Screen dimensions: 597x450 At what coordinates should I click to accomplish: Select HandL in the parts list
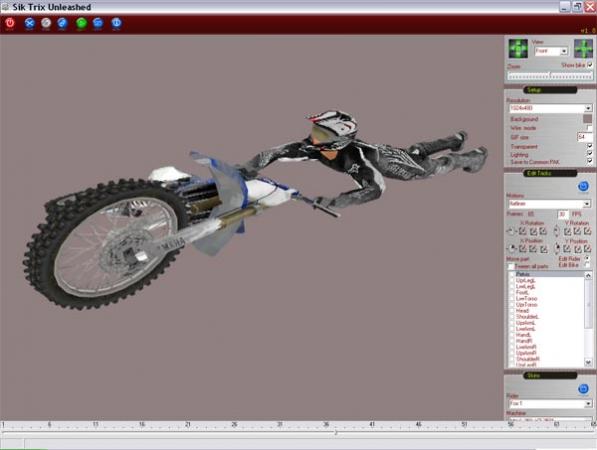[x=523, y=335]
